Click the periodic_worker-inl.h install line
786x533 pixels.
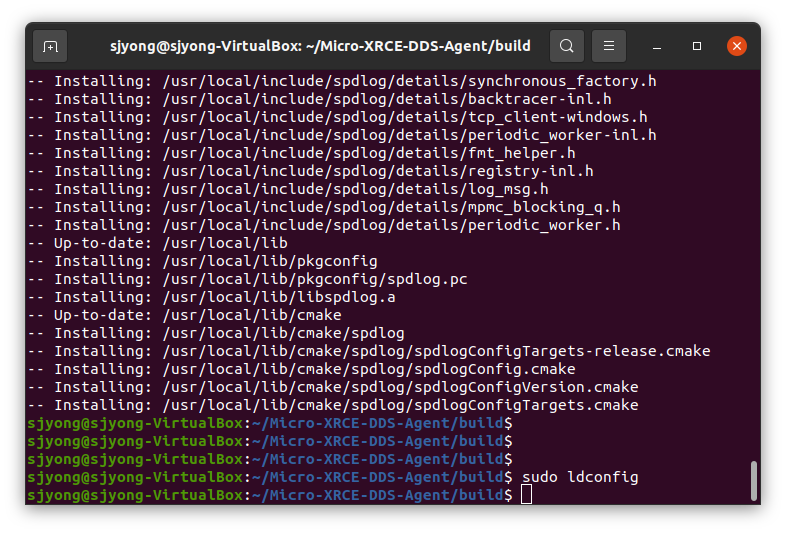(342, 135)
